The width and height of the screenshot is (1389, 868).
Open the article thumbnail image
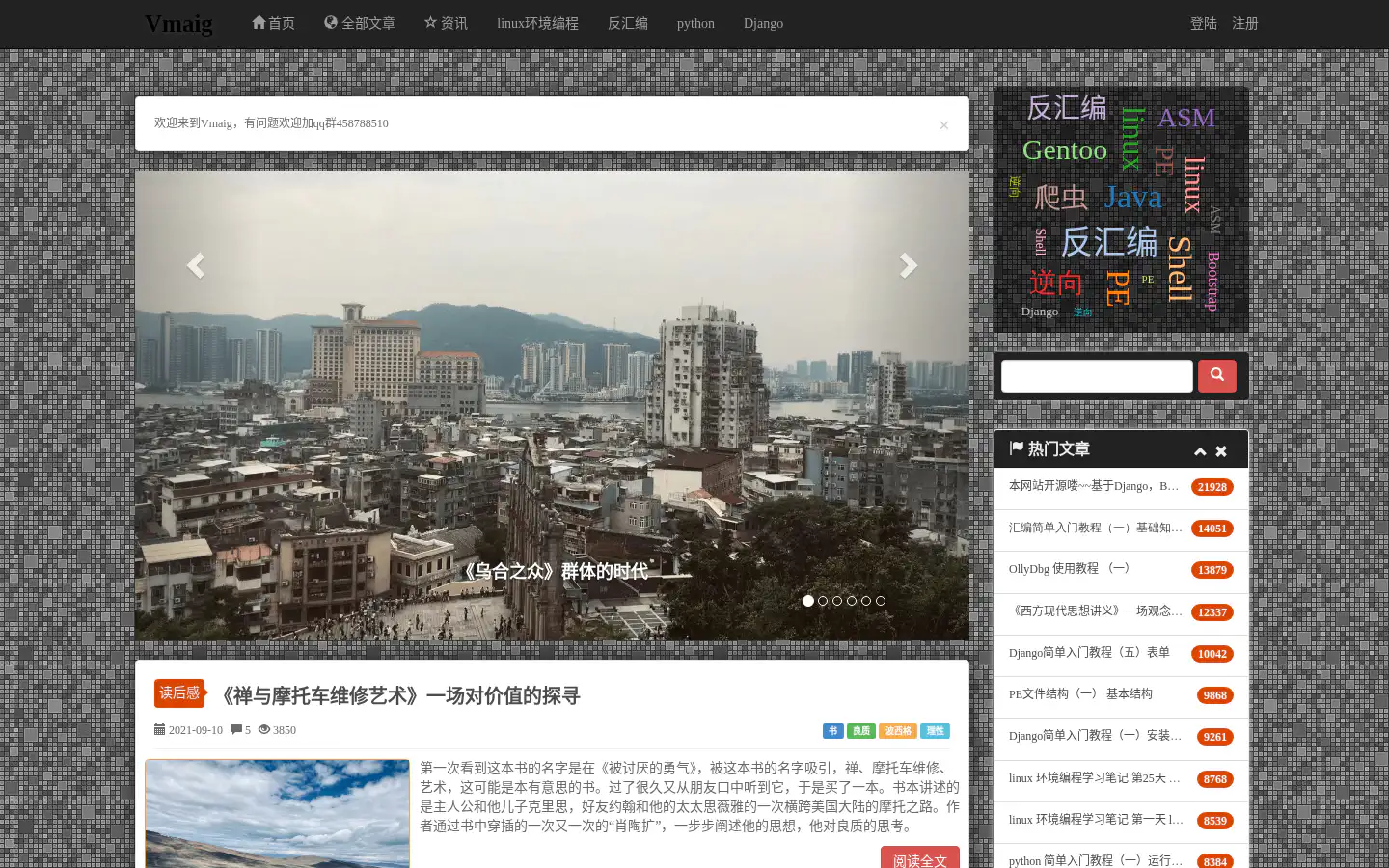278,814
